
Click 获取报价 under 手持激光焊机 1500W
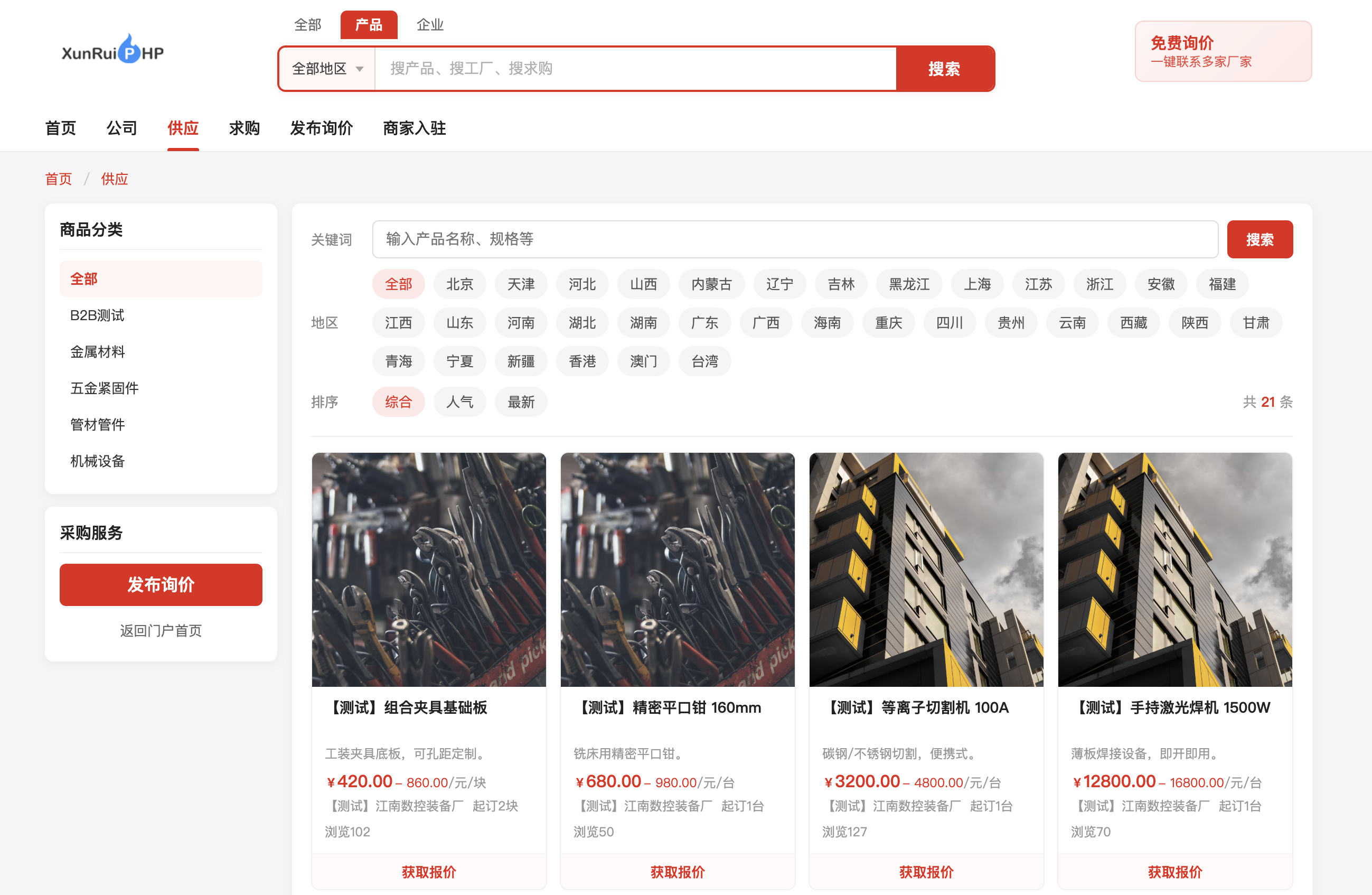[1174, 871]
